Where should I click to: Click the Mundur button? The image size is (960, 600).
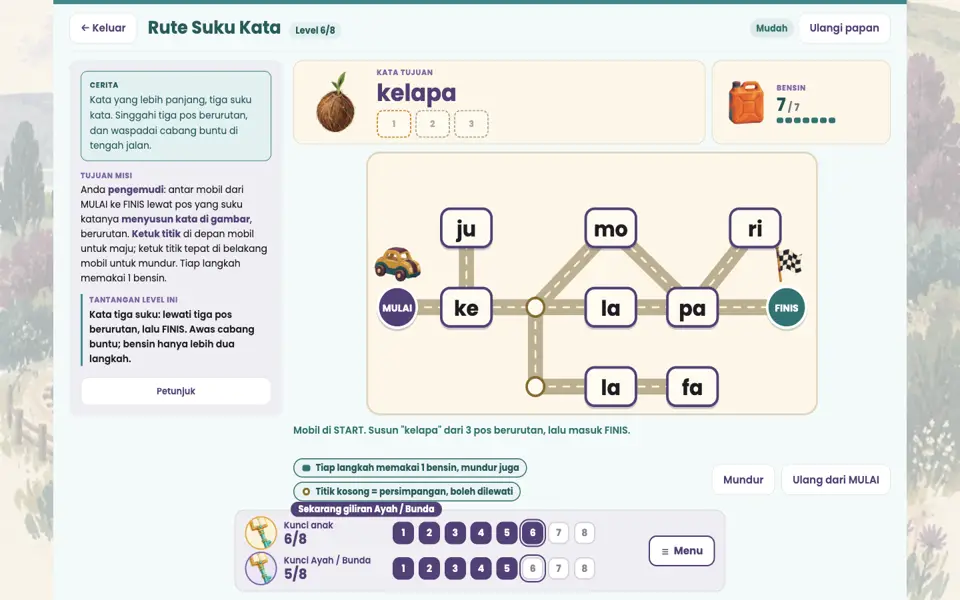click(x=743, y=480)
